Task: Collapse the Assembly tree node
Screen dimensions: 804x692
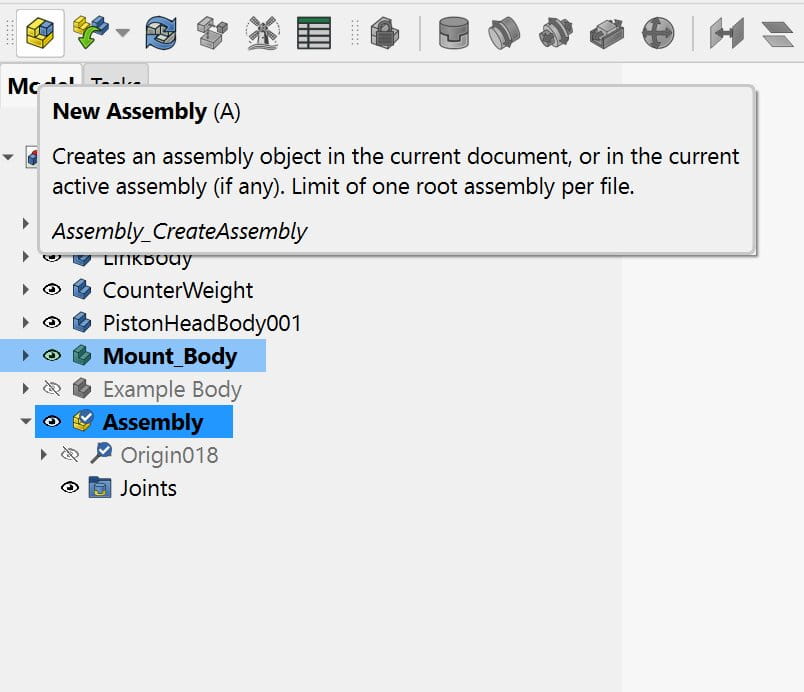Action: [26, 423]
